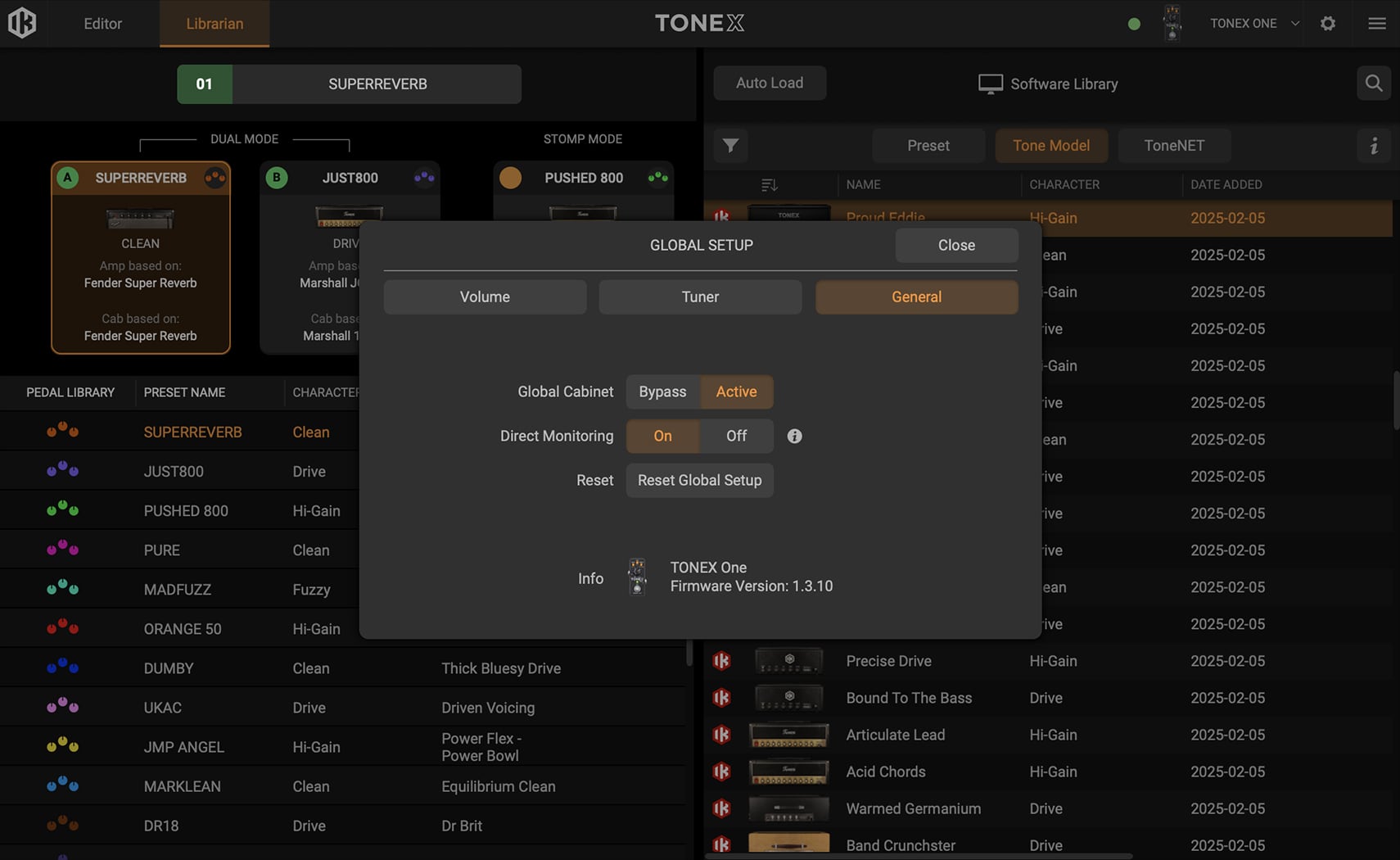
Task: Select the Precise Drive tone model thumbnail
Action: click(x=788, y=660)
